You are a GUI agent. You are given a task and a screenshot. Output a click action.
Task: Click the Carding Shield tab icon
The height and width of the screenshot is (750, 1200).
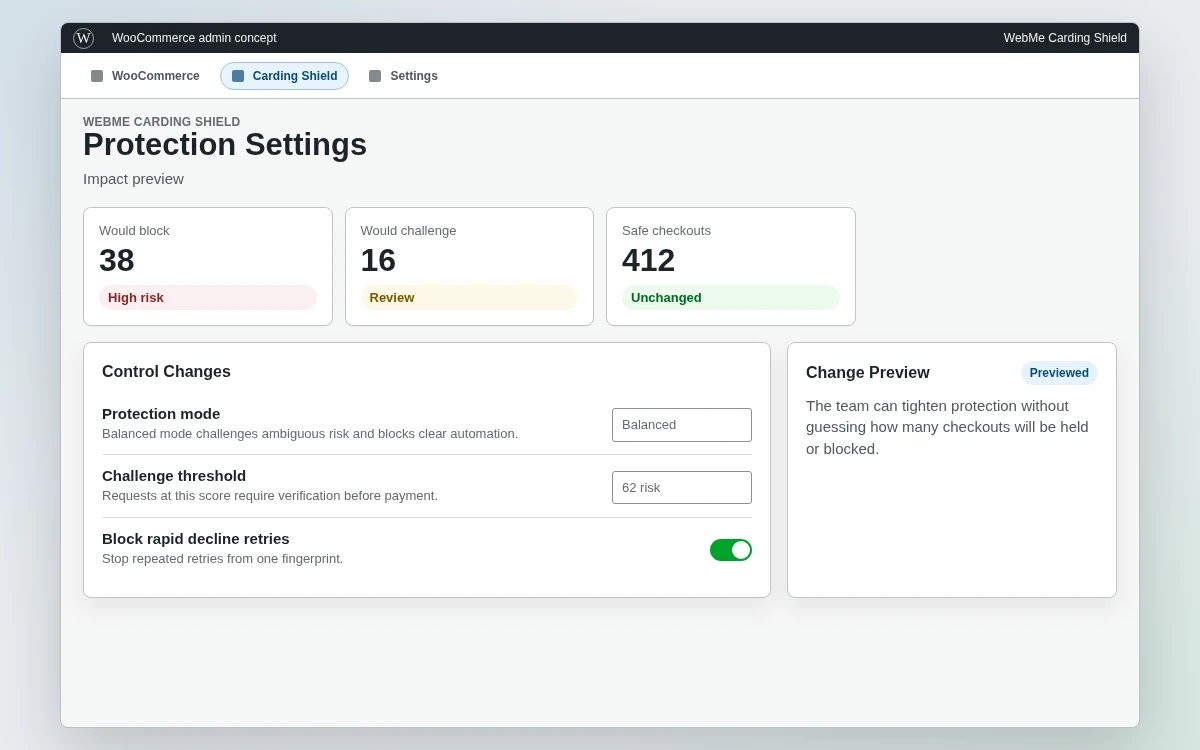pos(238,76)
